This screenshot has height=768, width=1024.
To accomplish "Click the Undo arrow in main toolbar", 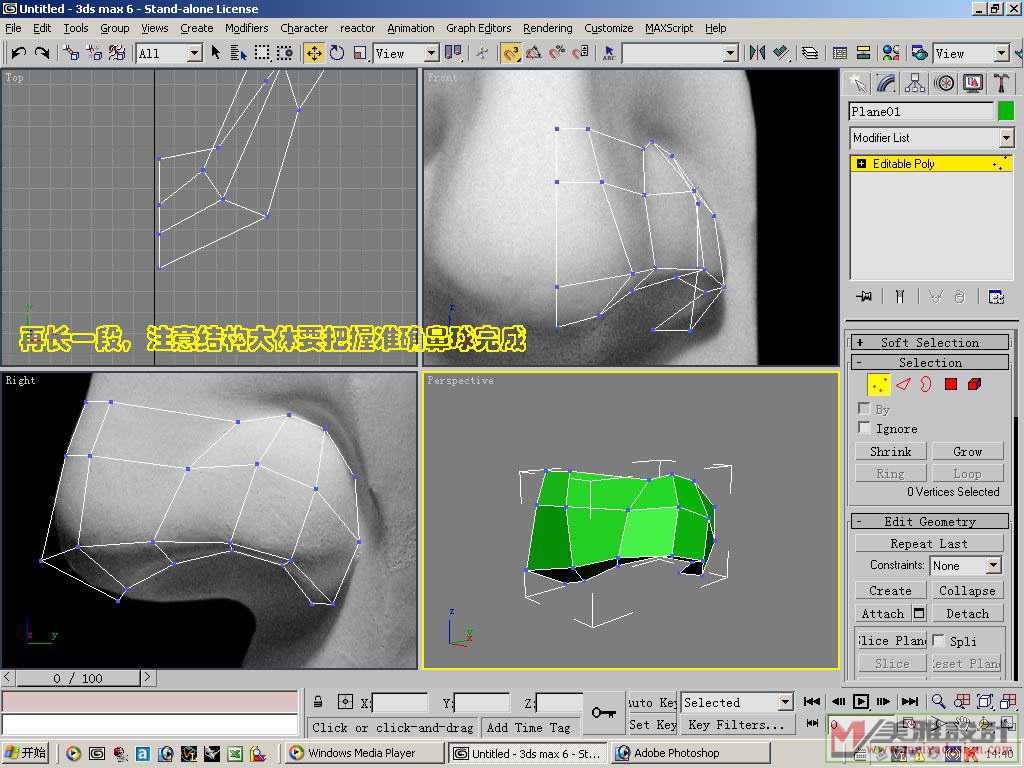I will pyautogui.click(x=19, y=53).
